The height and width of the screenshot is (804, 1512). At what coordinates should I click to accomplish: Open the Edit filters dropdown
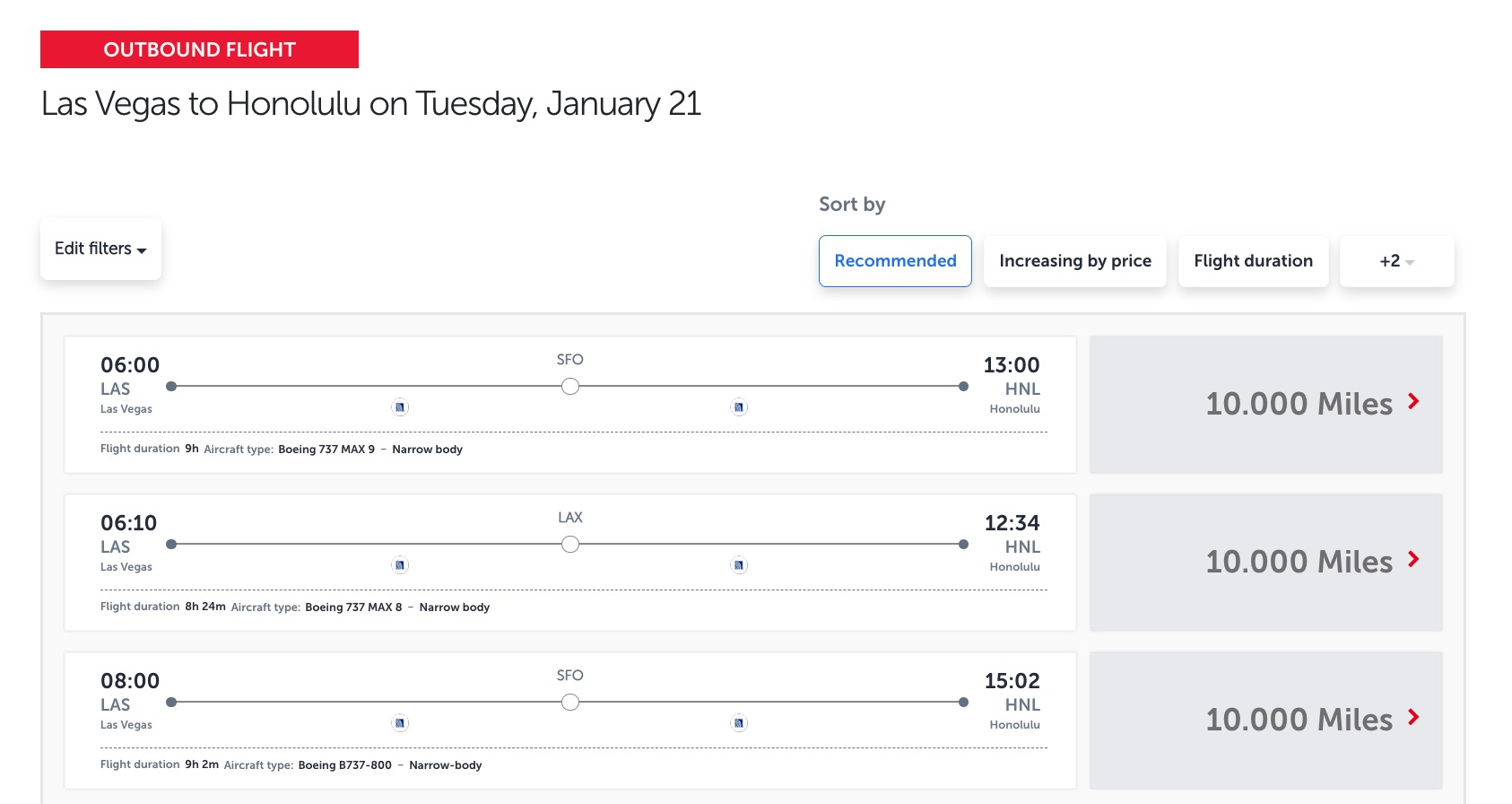(x=100, y=249)
